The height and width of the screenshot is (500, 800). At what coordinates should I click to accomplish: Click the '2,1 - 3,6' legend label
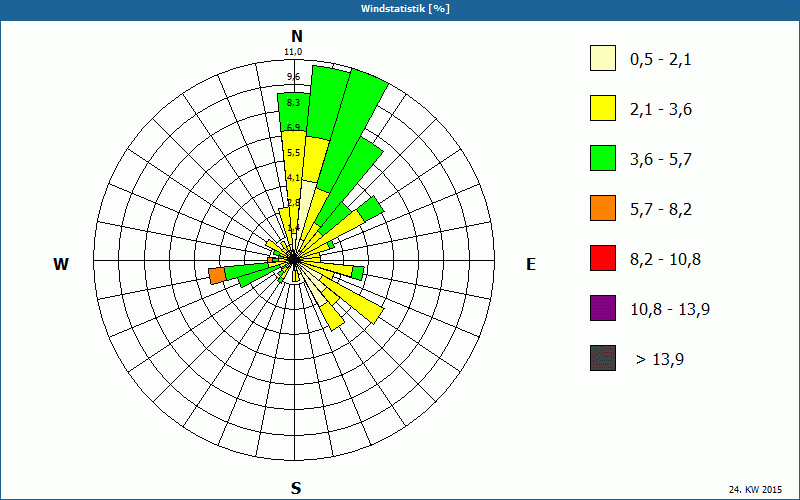coord(661,110)
